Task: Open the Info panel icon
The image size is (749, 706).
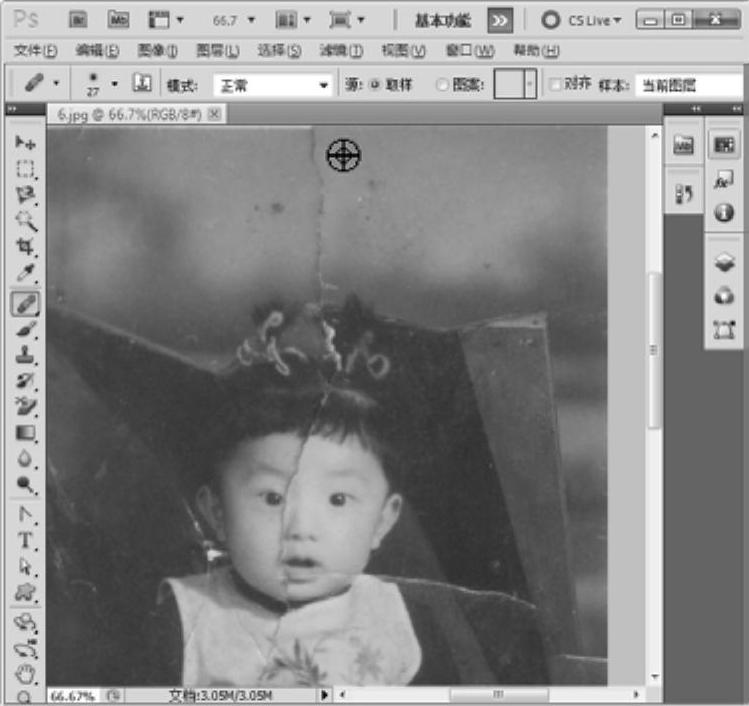Action: click(x=724, y=212)
